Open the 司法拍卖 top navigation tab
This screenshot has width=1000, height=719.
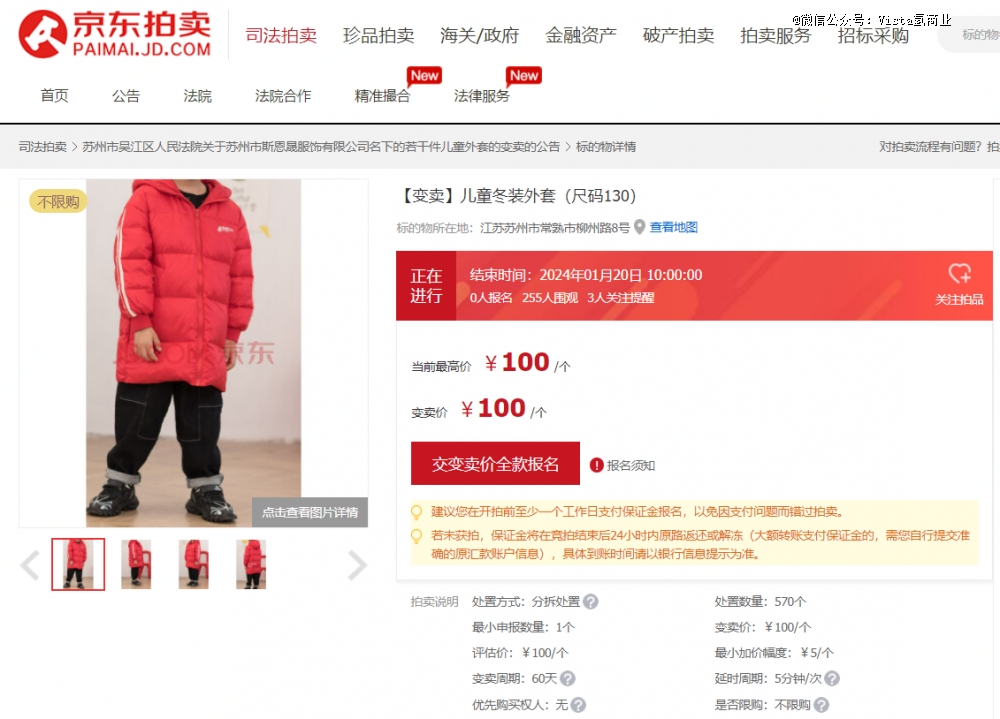[281, 35]
